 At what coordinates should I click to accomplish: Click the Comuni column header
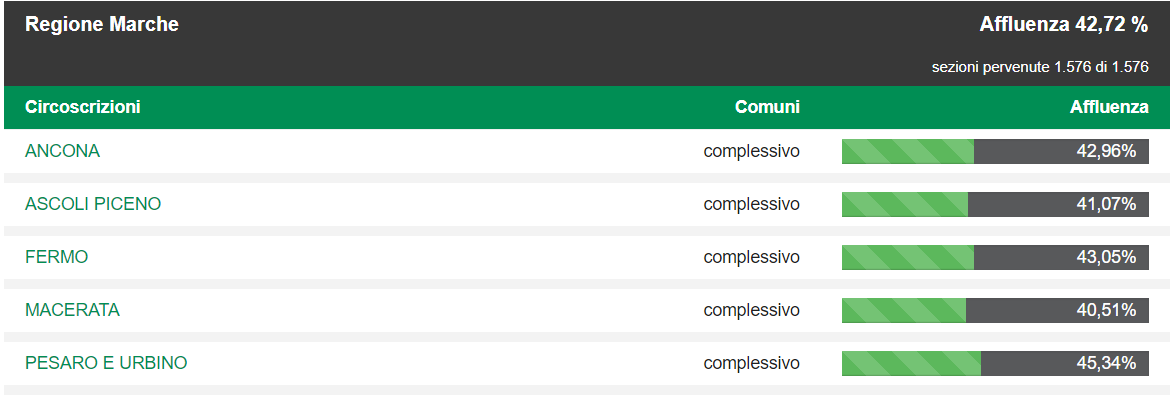(767, 107)
